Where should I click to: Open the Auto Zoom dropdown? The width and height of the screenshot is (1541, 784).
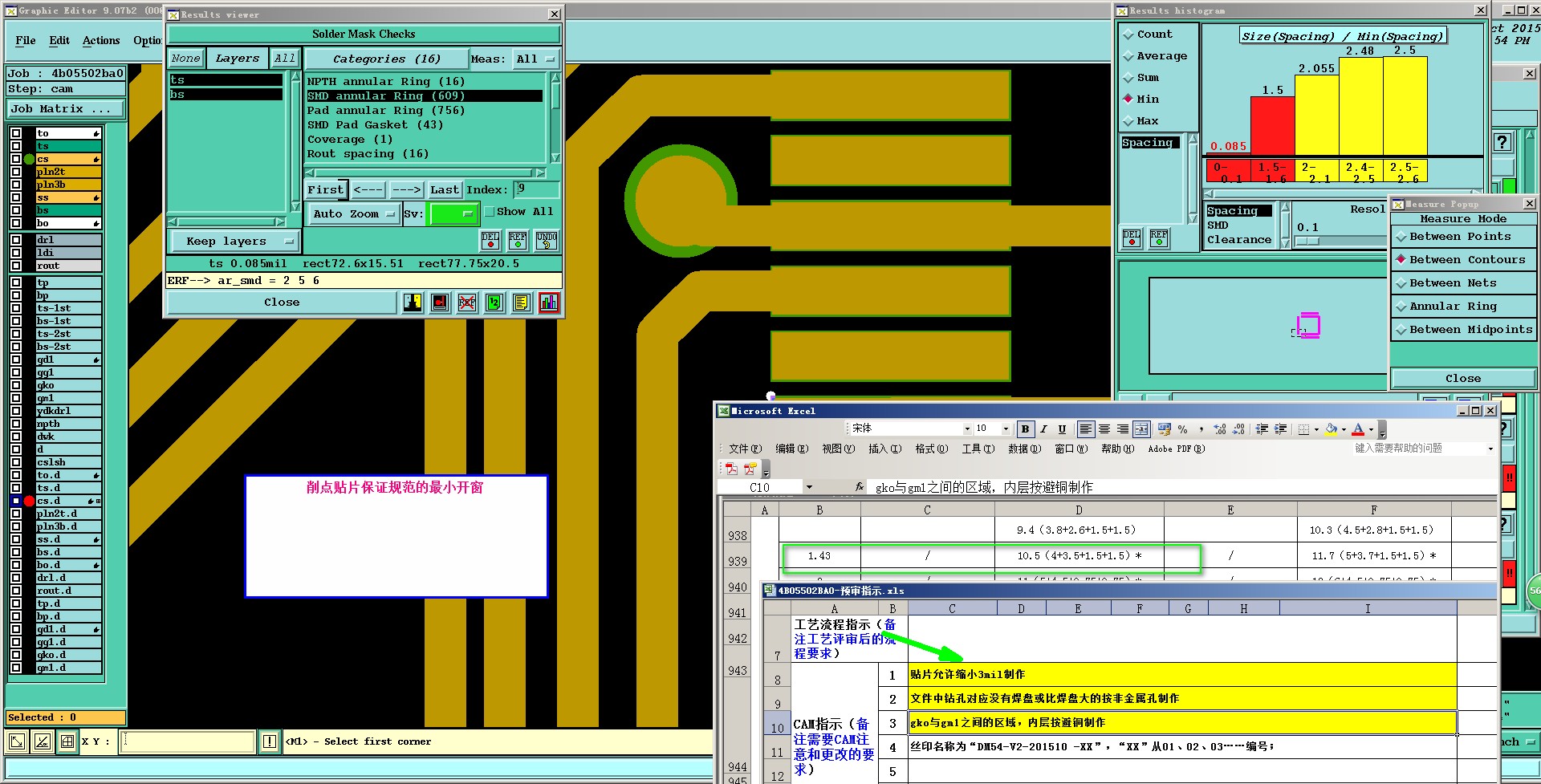point(354,214)
